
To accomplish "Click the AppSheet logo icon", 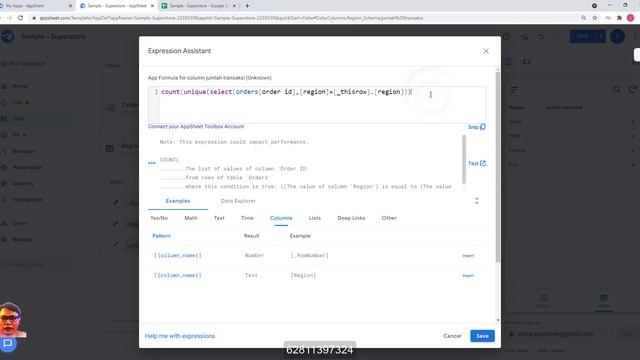I will [7, 36].
